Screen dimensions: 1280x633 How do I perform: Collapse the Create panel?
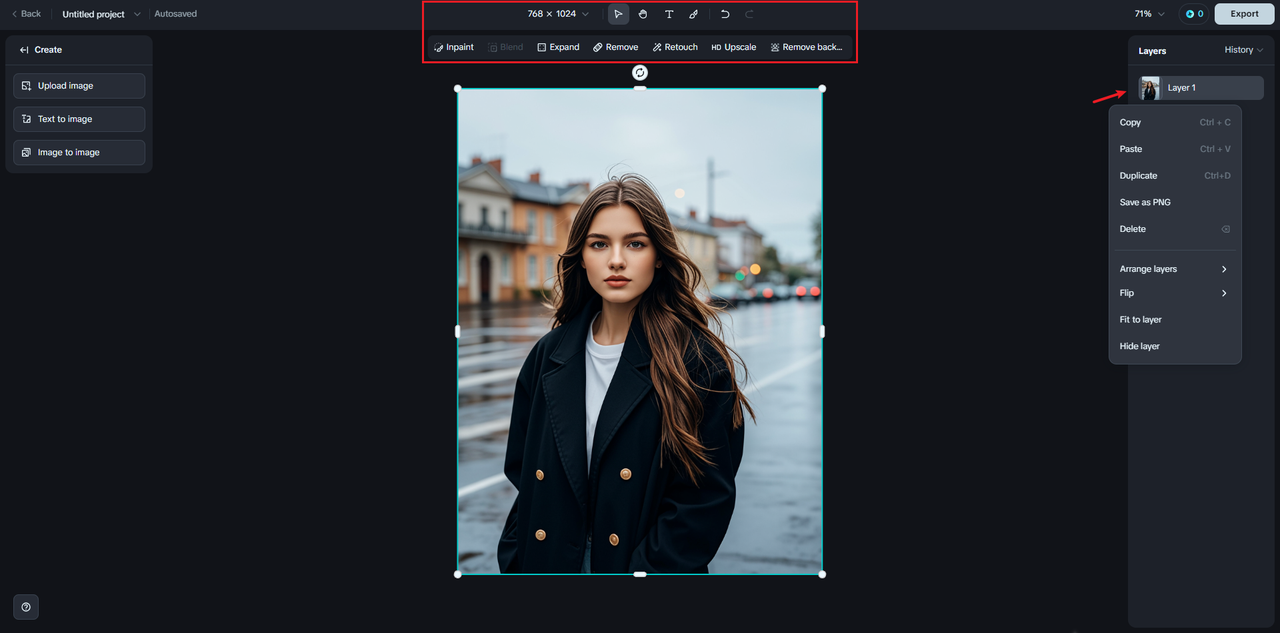click(24, 50)
